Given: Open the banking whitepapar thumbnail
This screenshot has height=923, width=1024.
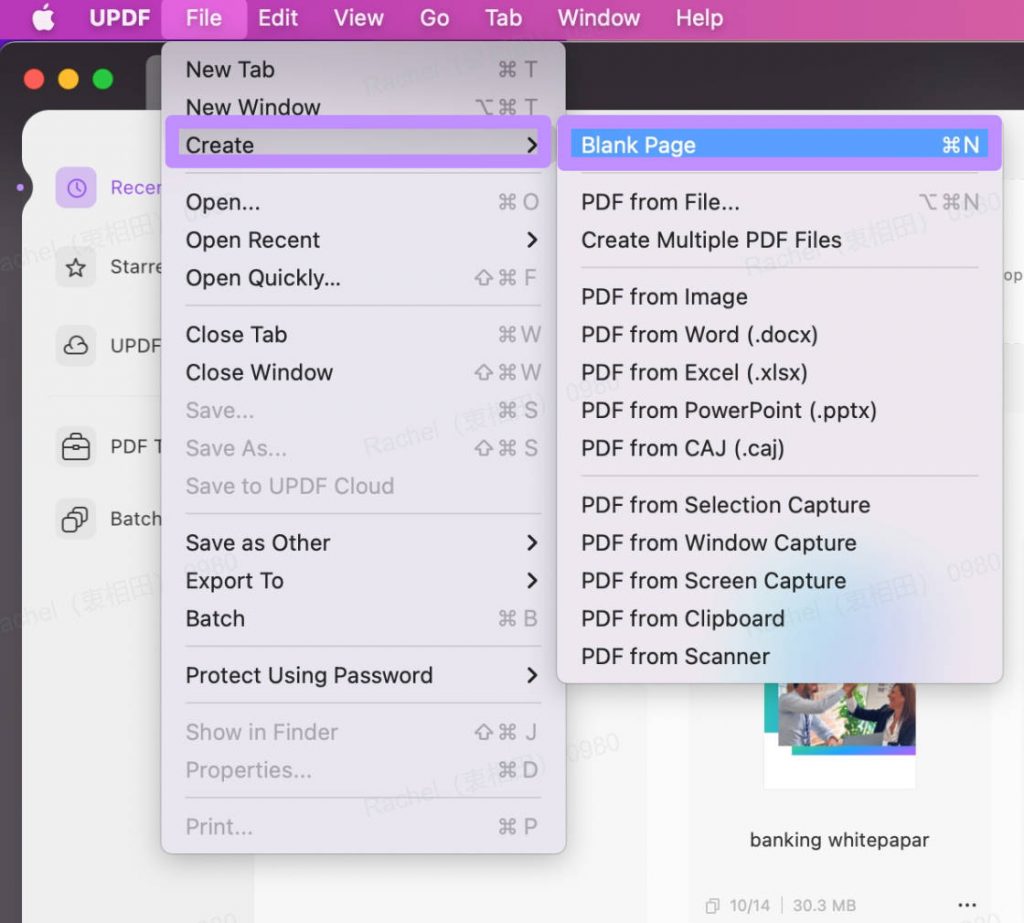Looking at the screenshot, I should coord(840,735).
